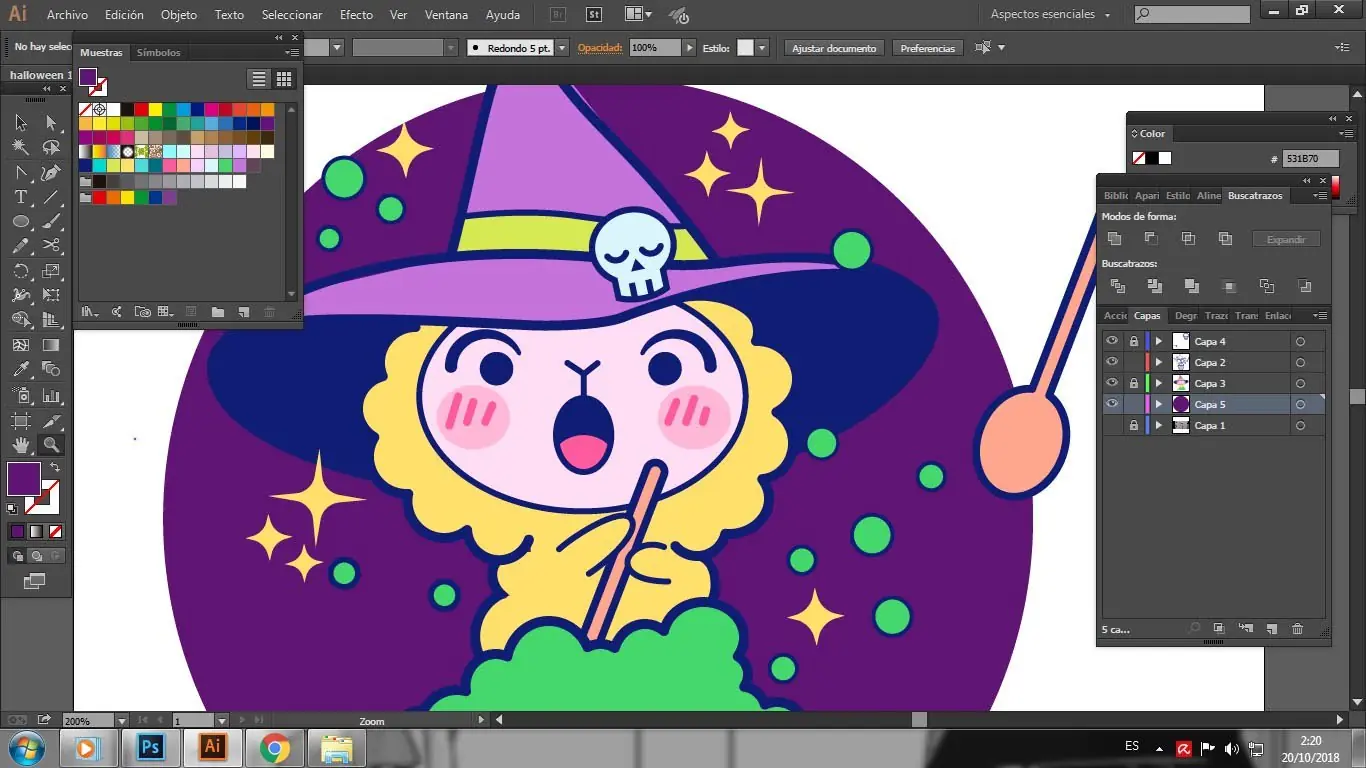Create a new layer in the Capas panel
Image resolution: width=1366 pixels, height=768 pixels.
click(x=1271, y=629)
